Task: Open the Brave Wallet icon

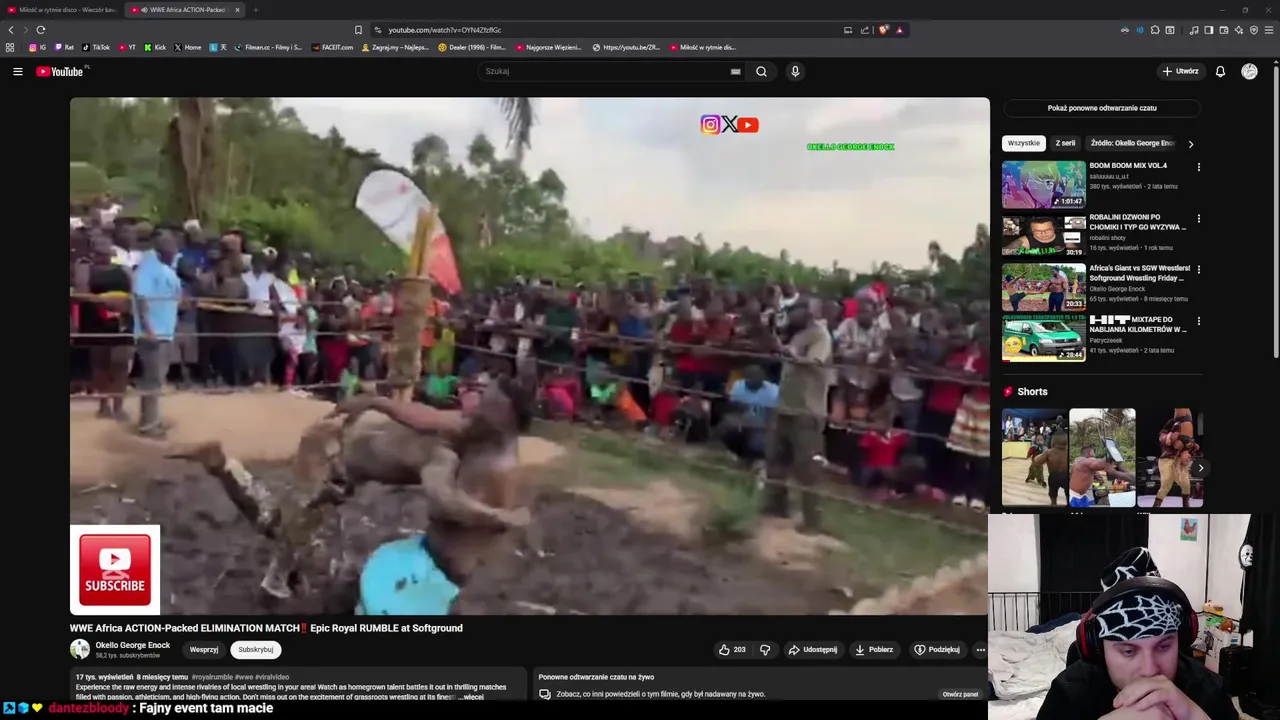Action: [x=1224, y=30]
